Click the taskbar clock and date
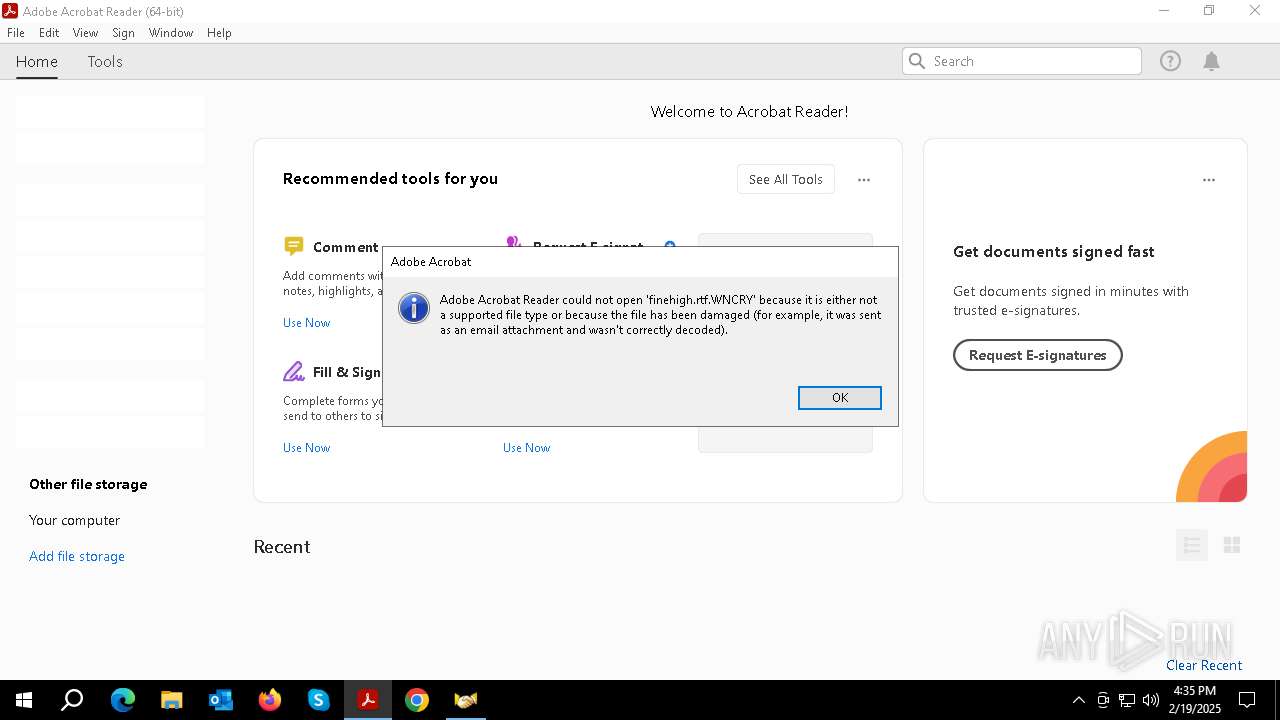 pos(1195,700)
